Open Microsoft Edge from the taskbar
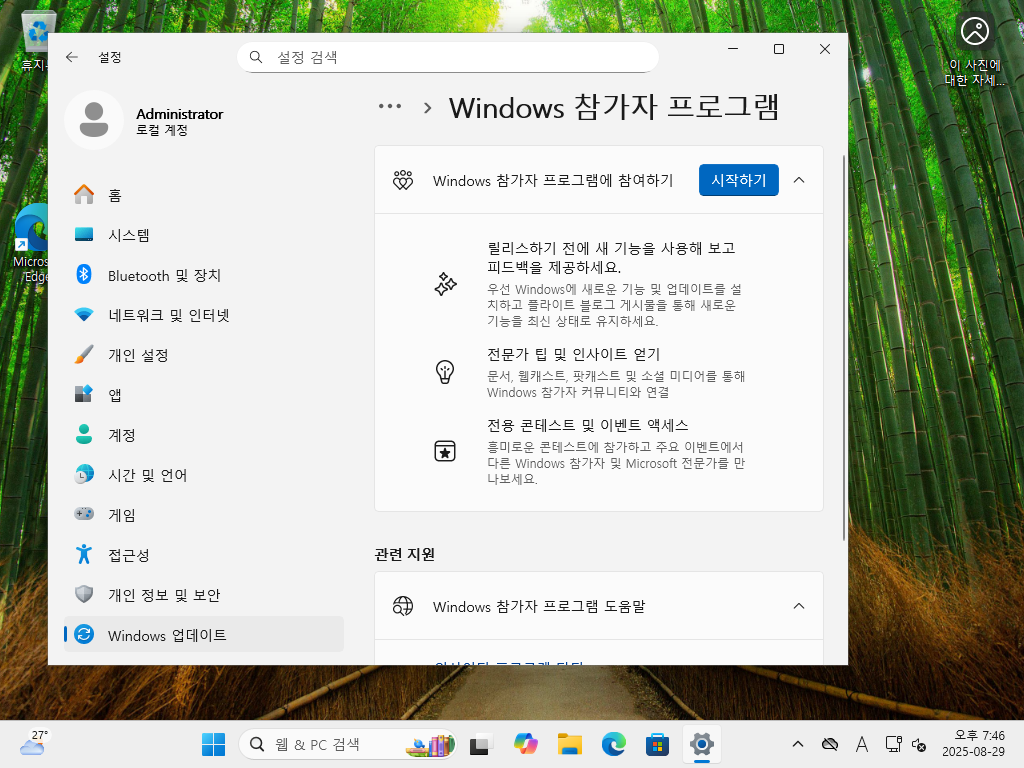Image resolution: width=1024 pixels, height=768 pixels. coord(613,744)
